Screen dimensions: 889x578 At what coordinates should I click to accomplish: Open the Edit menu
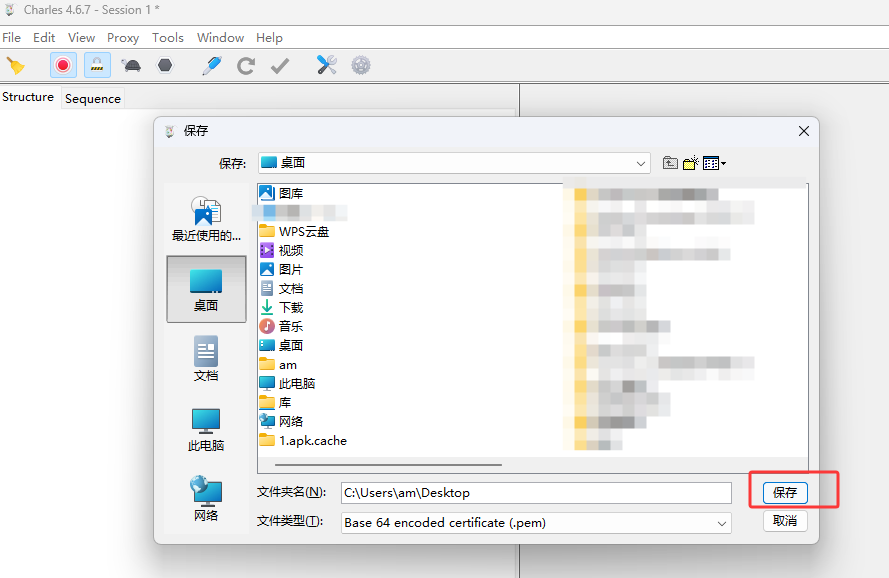tap(44, 37)
